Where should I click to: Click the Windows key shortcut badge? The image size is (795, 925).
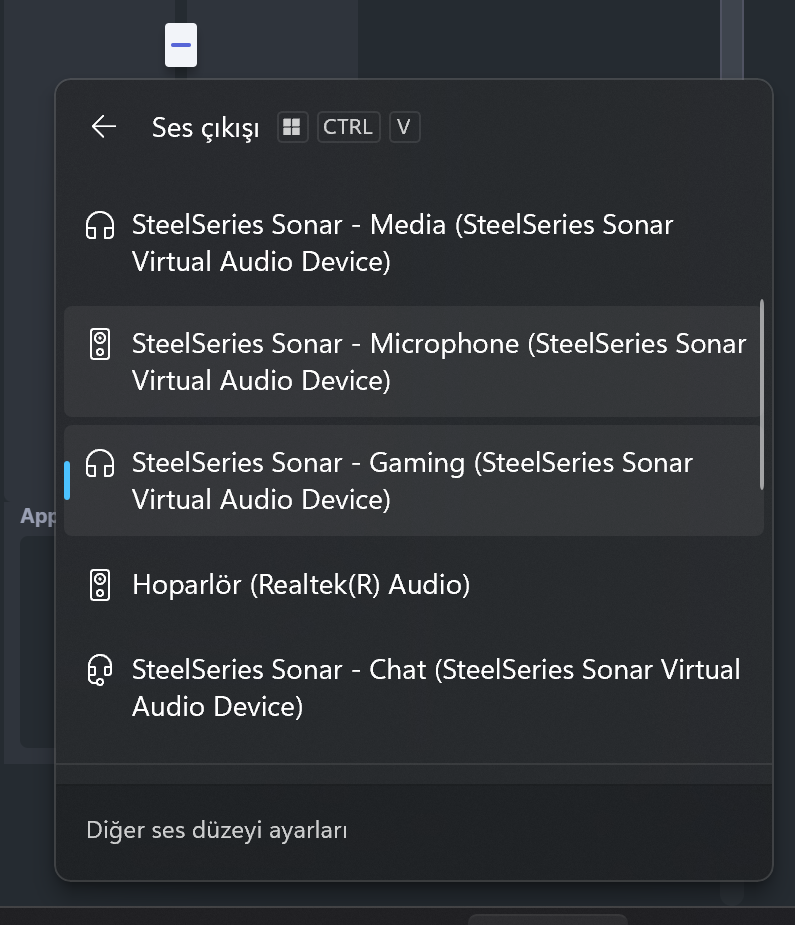pos(293,127)
